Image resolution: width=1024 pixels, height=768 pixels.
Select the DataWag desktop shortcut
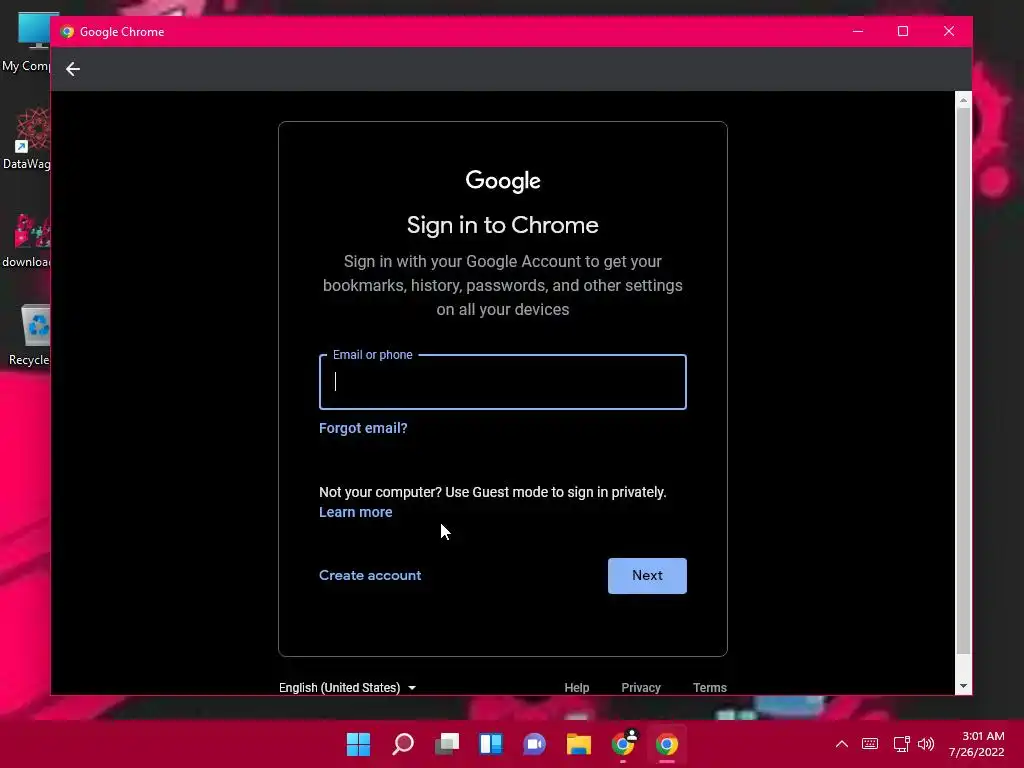[x=26, y=138]
